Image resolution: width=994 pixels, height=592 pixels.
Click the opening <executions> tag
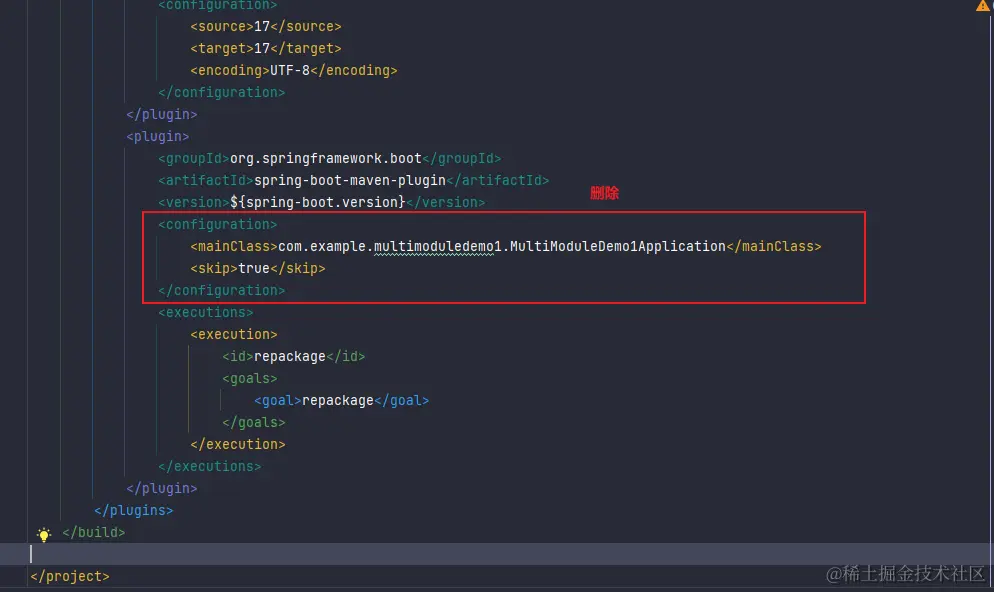205,312
